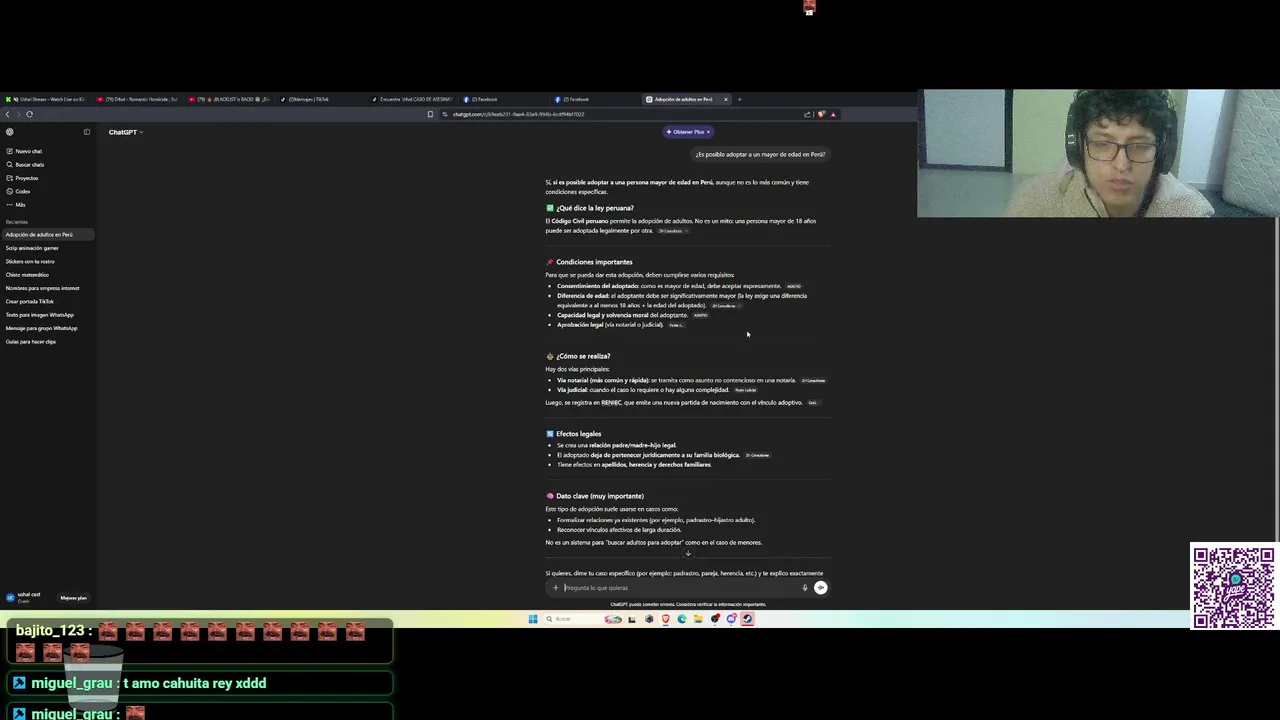Screen dimensions: 1280x720
Task: Open citation chip after 'aceptar expresamente'
Action: point(794,286)
